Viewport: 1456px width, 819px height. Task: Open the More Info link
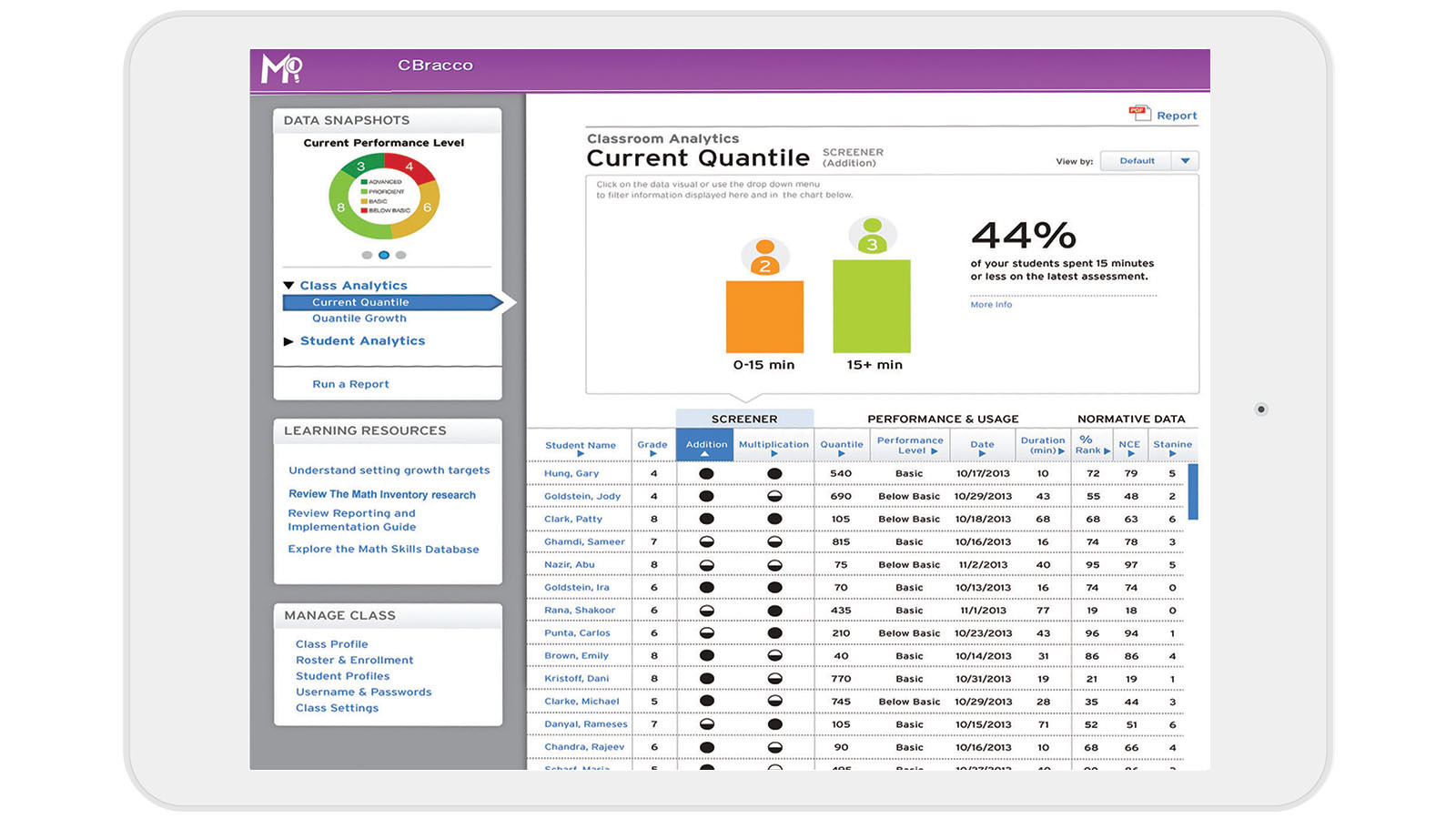pos(990,304)
